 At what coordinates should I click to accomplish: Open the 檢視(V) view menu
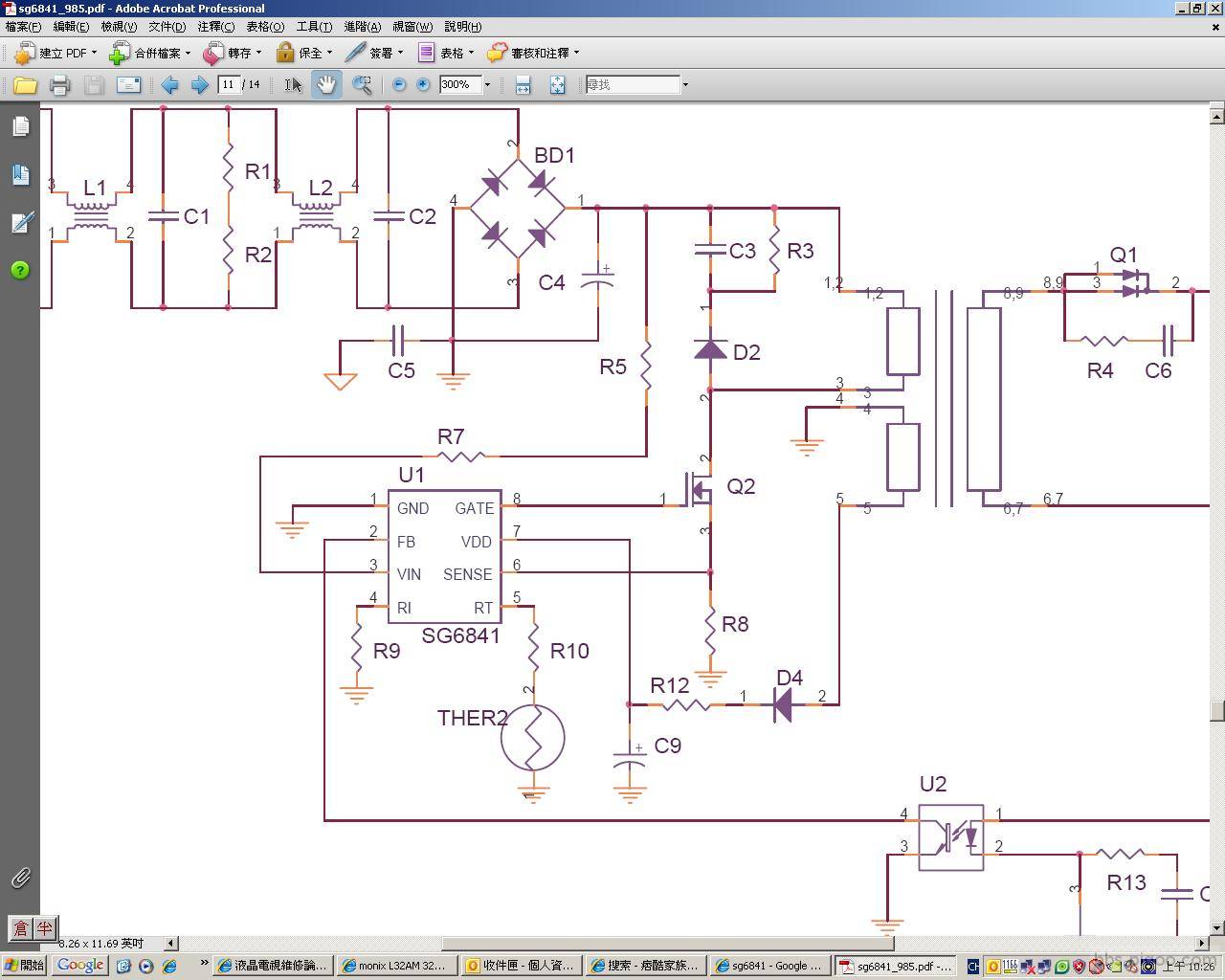coord(119,27)
